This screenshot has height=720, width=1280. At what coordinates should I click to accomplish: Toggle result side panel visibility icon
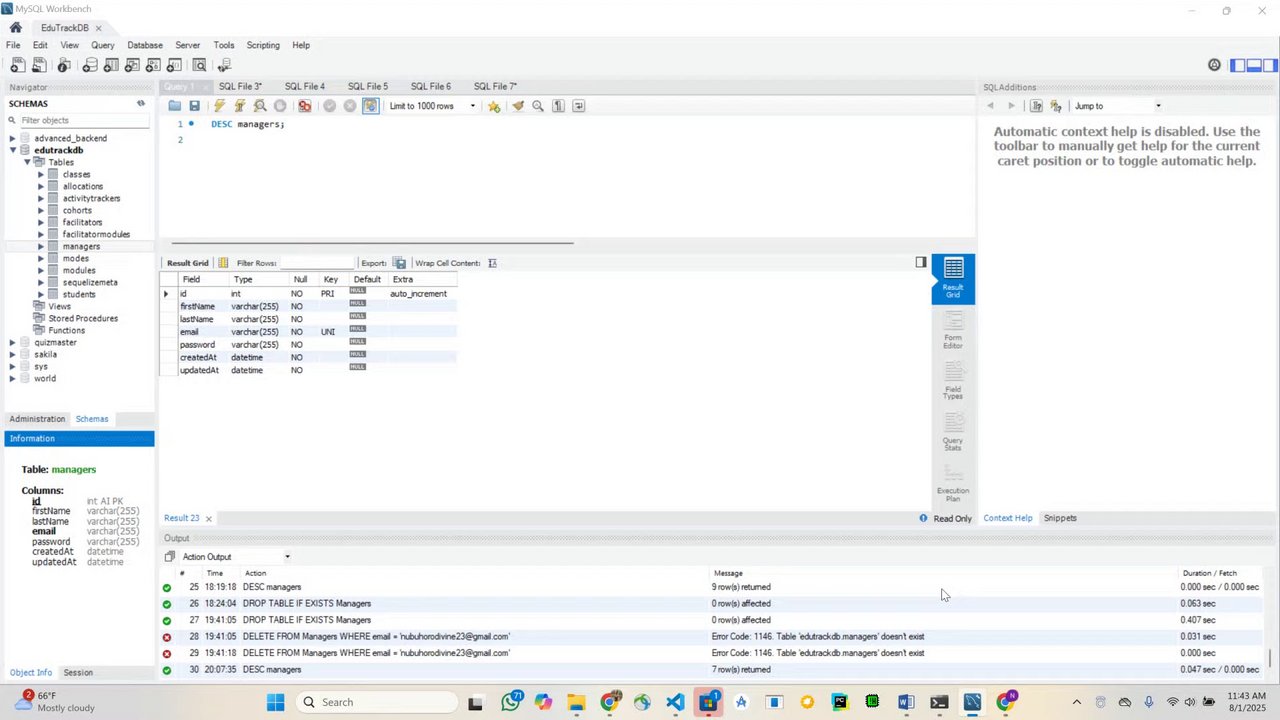coord(921,263)
